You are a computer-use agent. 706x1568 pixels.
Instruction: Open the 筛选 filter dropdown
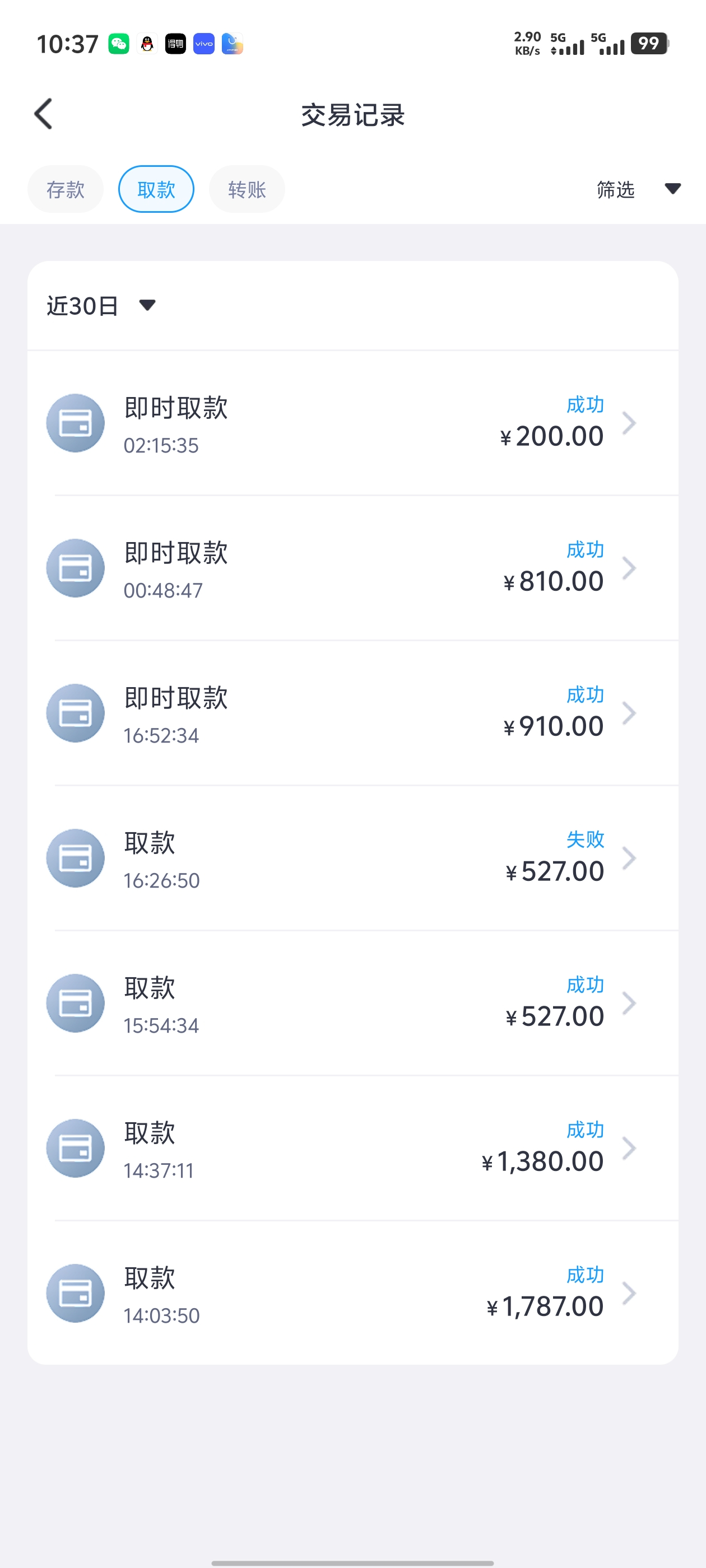point(638,189)
